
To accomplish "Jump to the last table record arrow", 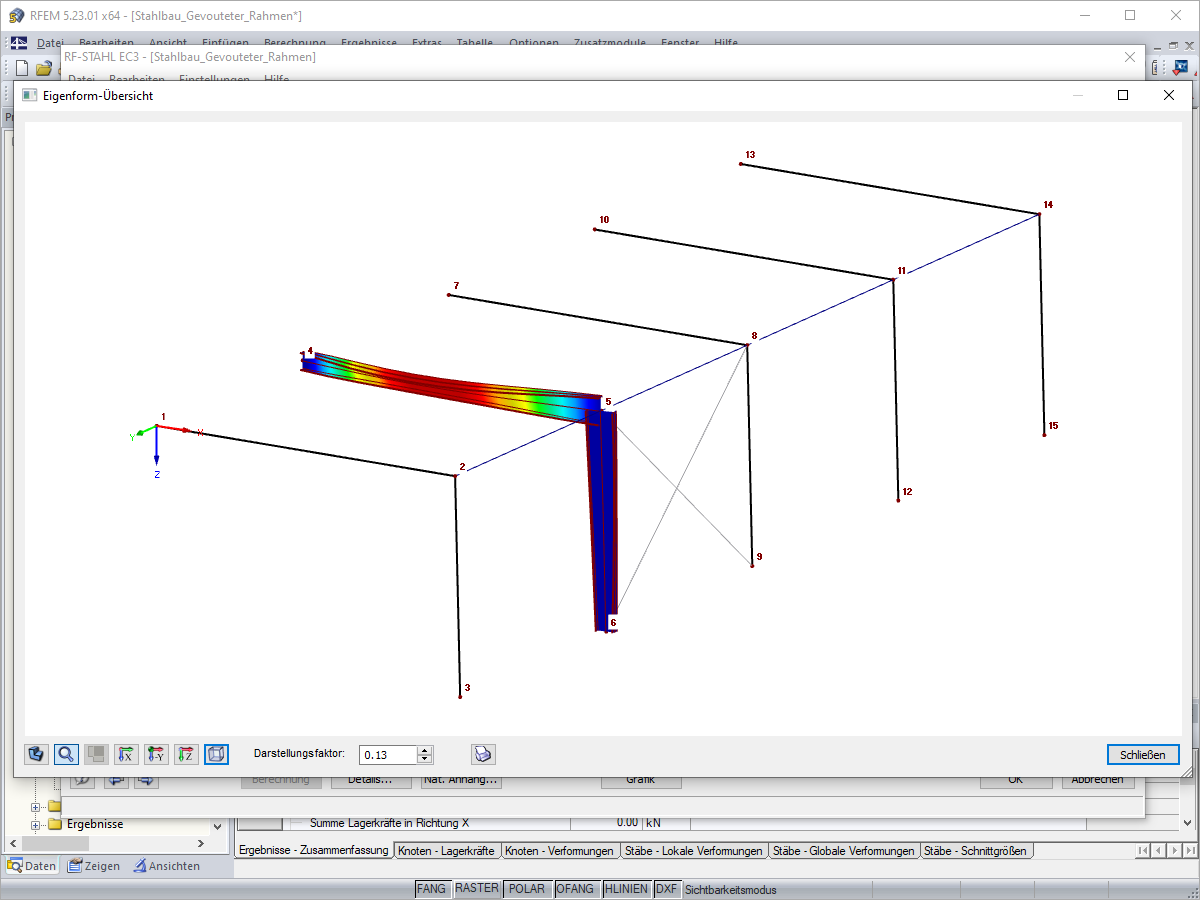I will (x=1191, y=851).
